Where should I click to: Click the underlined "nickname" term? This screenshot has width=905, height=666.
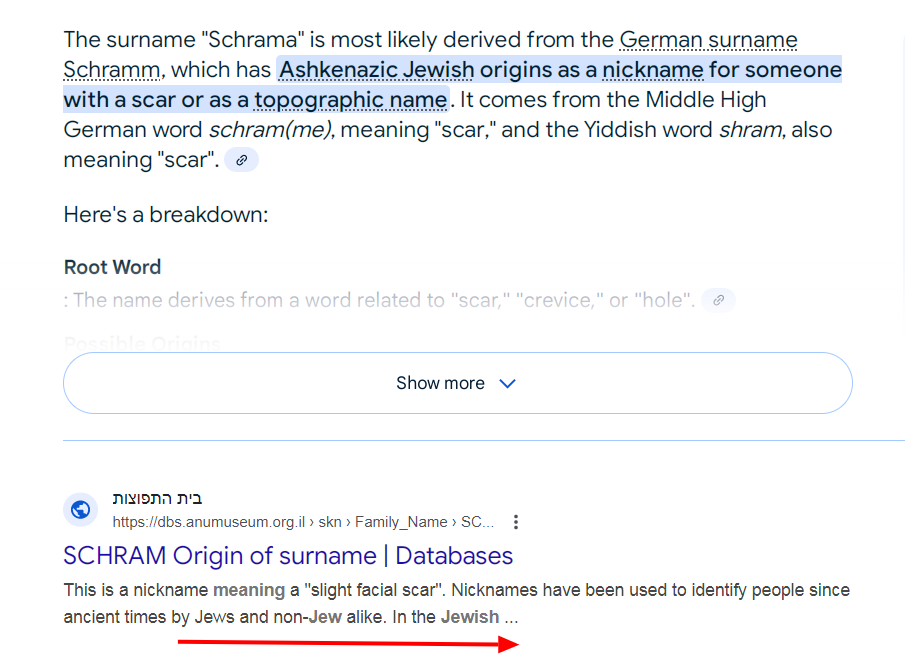tap(653, 70)
